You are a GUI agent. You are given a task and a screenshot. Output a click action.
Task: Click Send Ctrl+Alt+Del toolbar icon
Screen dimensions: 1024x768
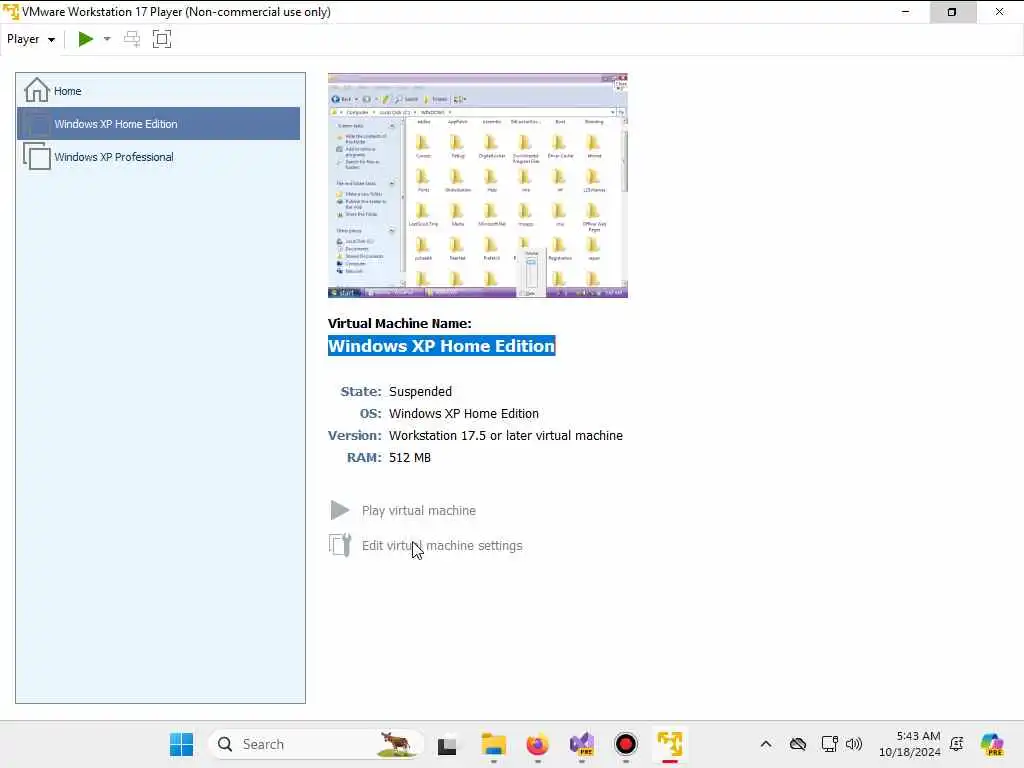(x=132, y=39)
